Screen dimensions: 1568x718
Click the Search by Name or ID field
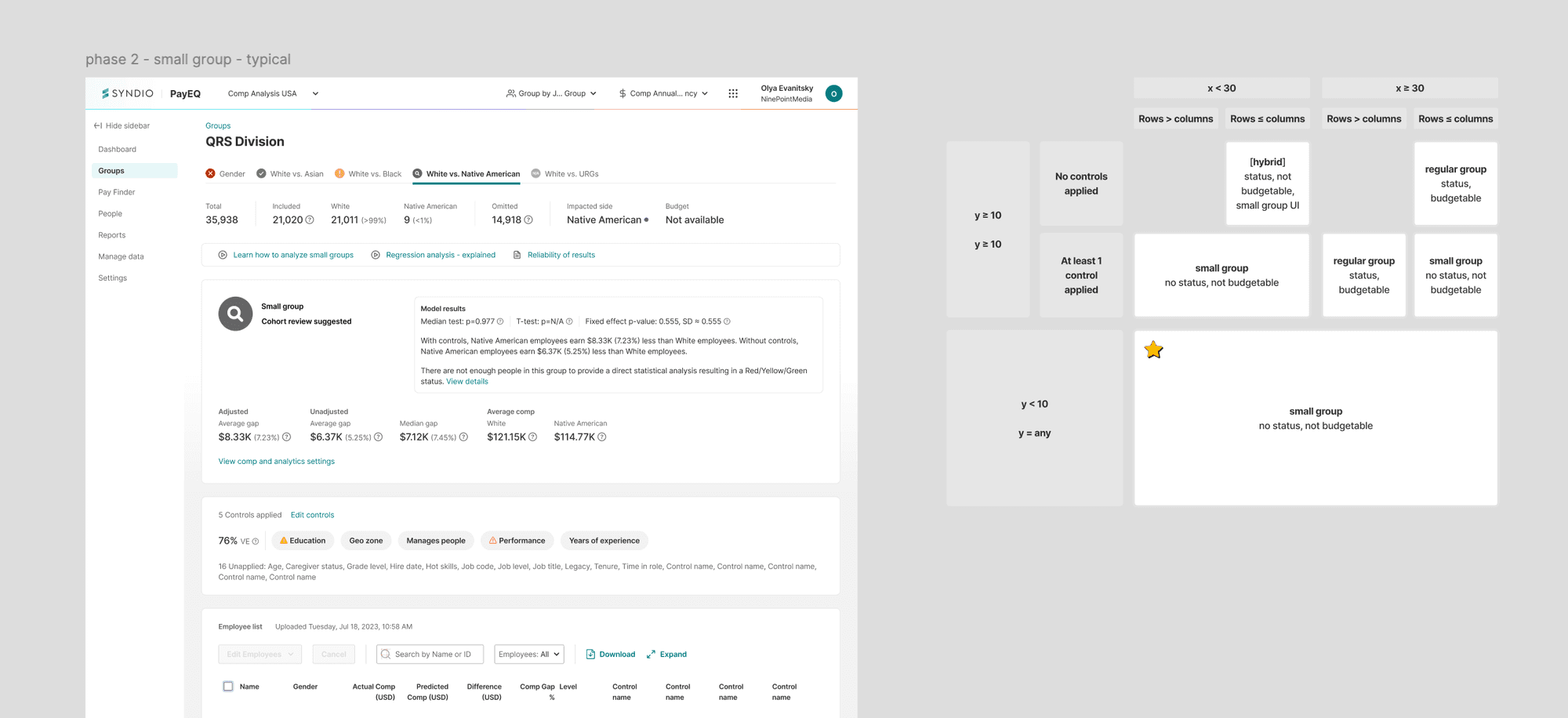[x=430, y=655]
